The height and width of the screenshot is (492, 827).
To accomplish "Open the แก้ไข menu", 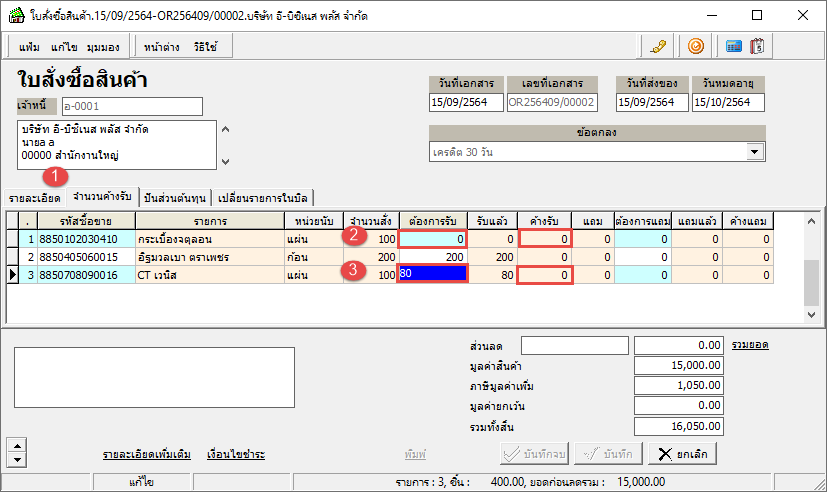I will [64, 47].
